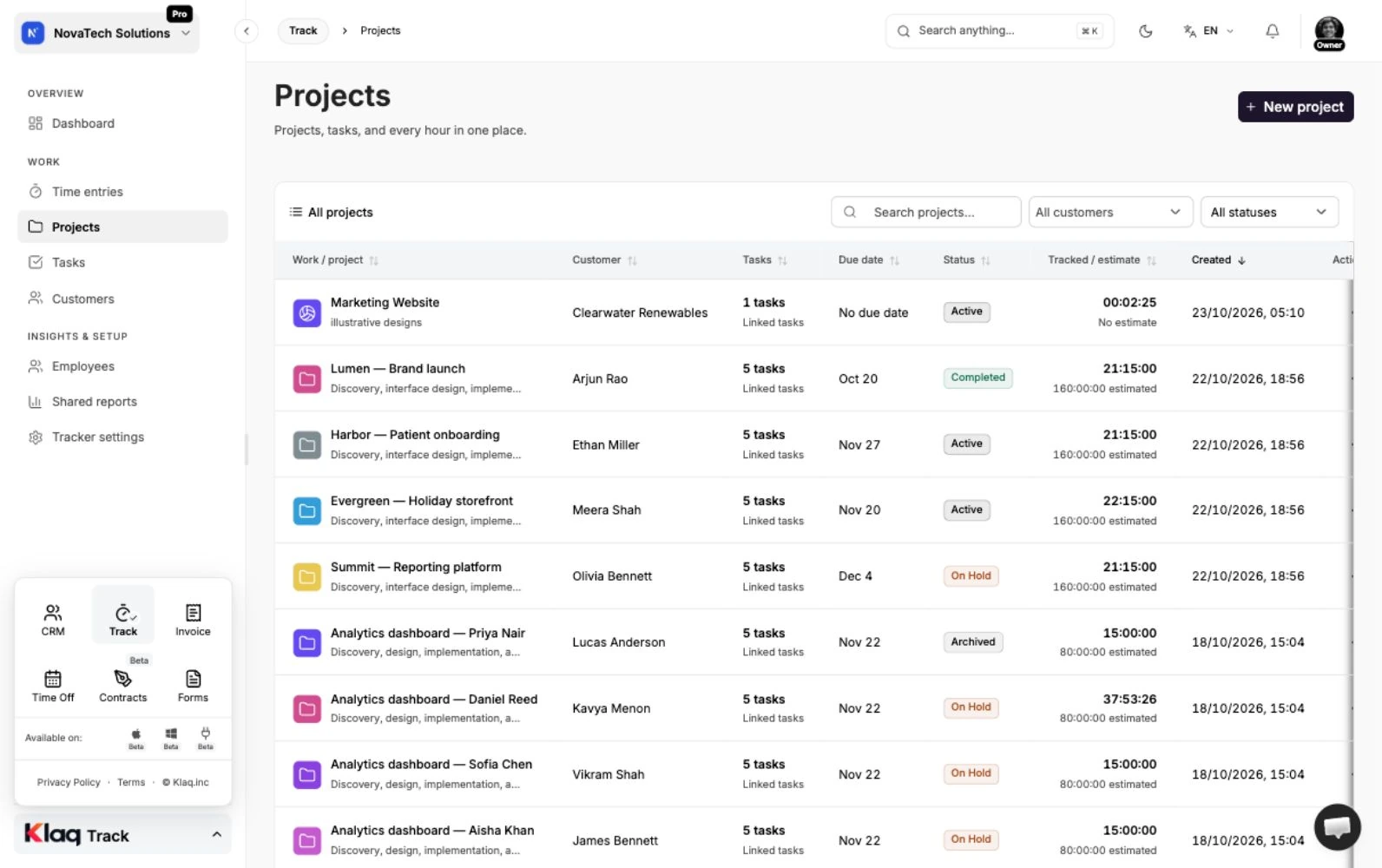Image resolution: width=1382 pixels, height=868 pixels.
Task: Open the Privacy Policy link
Action: pos(69,782)
